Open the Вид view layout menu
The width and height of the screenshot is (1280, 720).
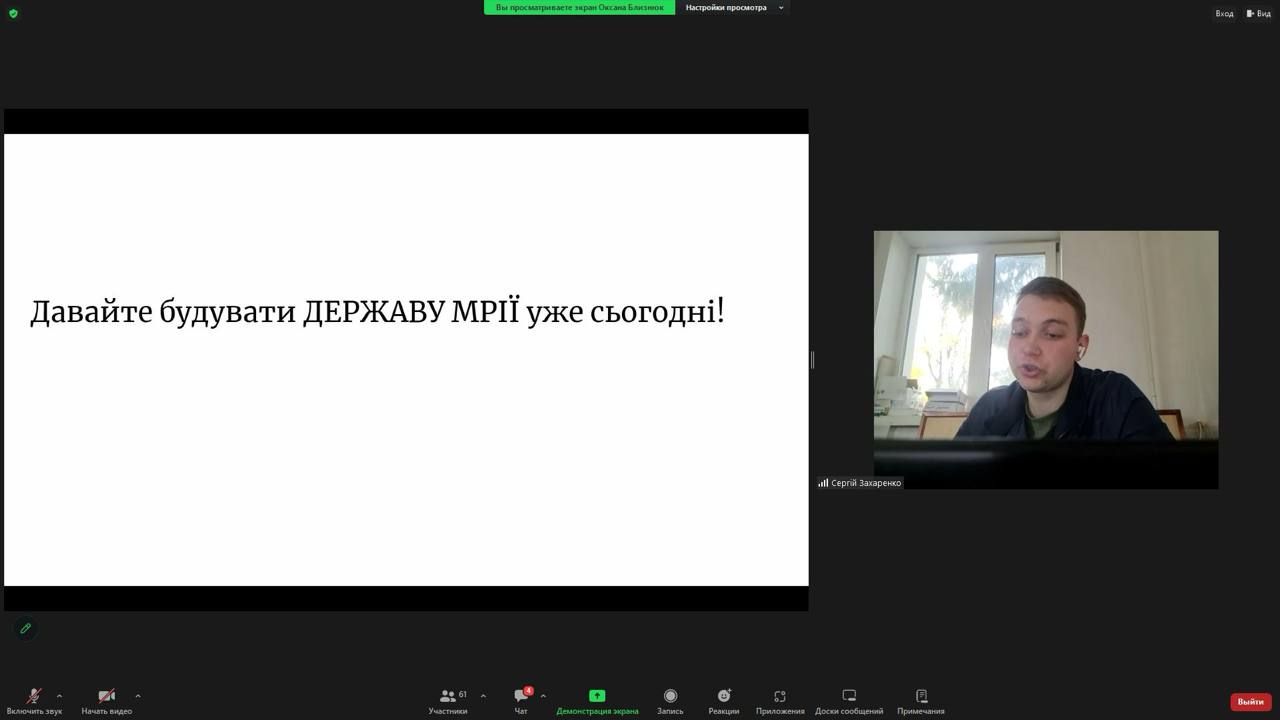(x=1258, y=14)
